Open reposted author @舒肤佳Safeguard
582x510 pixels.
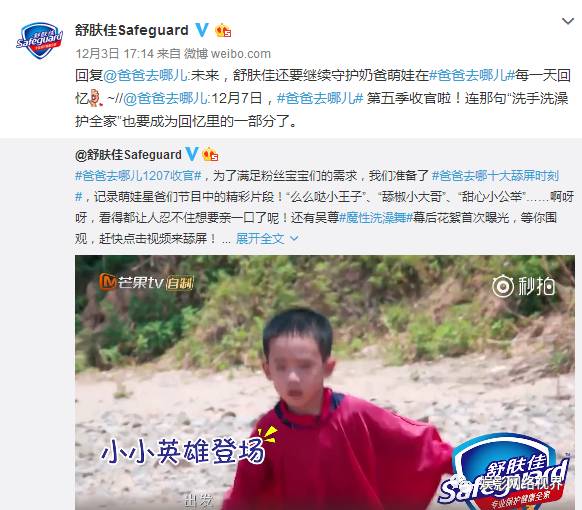click(128, 154)
